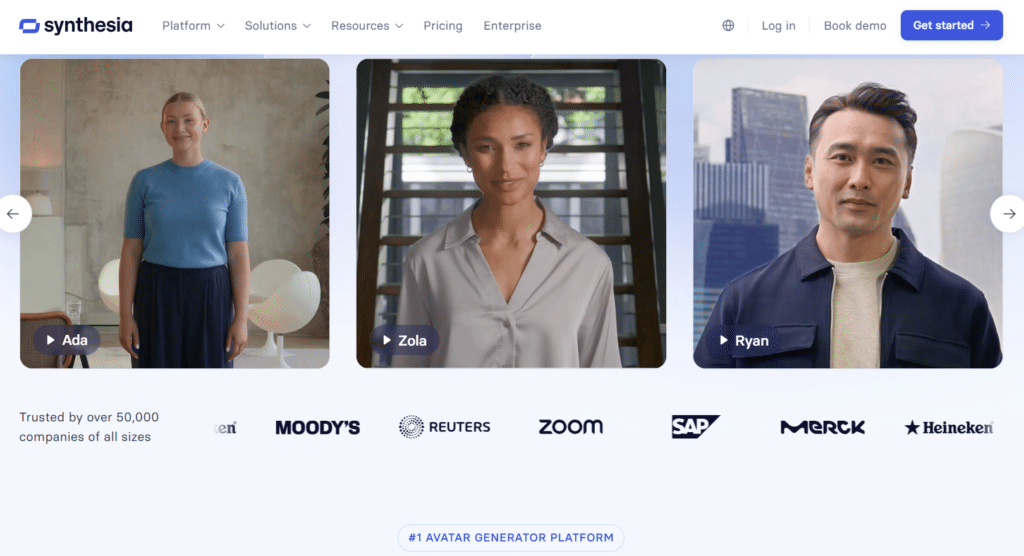This screenshot has height=556, width=1024.
Task: Select the Zola avatar thumbnail
Action: 511,214
